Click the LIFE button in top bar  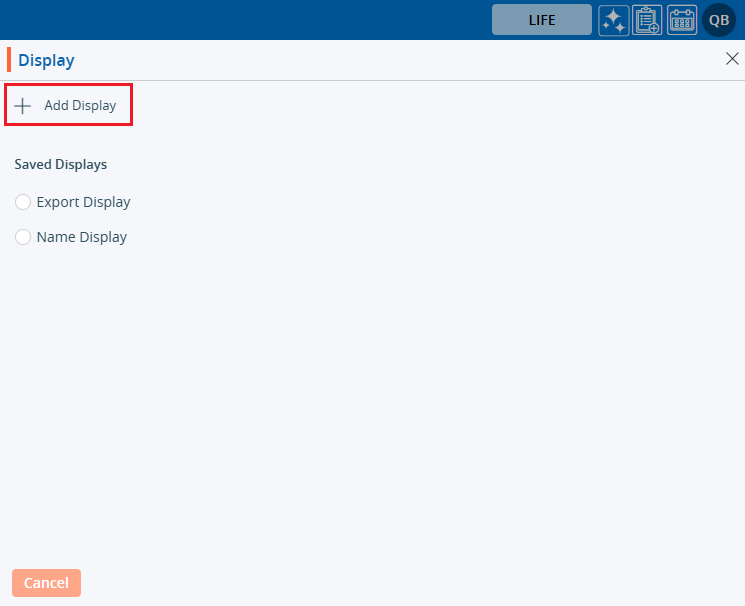point(541,20)
